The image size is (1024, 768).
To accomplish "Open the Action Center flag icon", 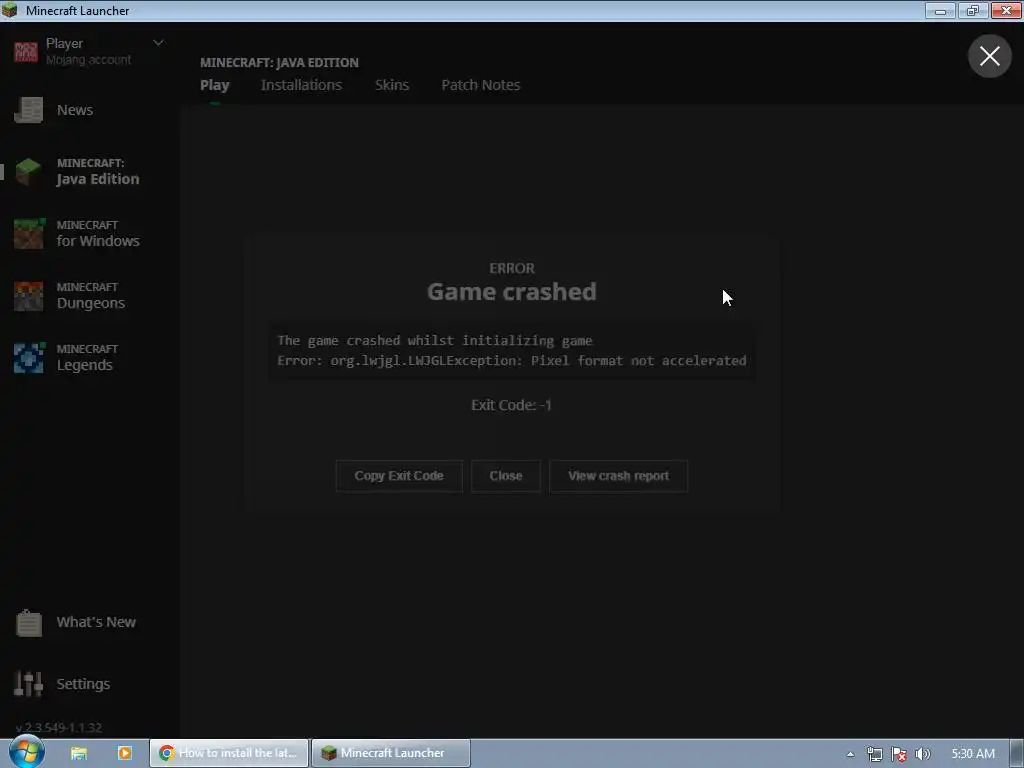I will (x=899, y=754).
